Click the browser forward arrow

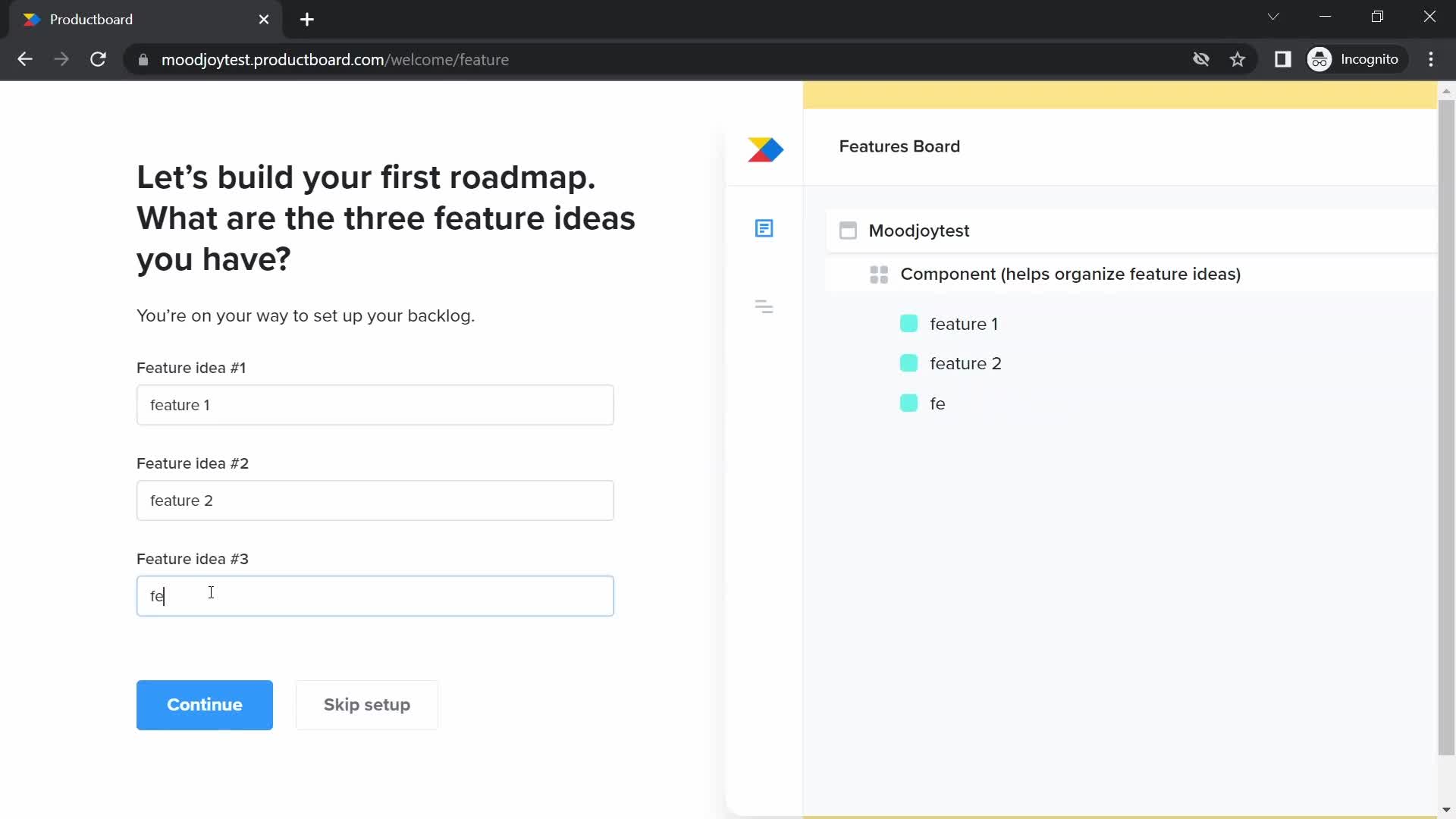click(x=61, y=59)
